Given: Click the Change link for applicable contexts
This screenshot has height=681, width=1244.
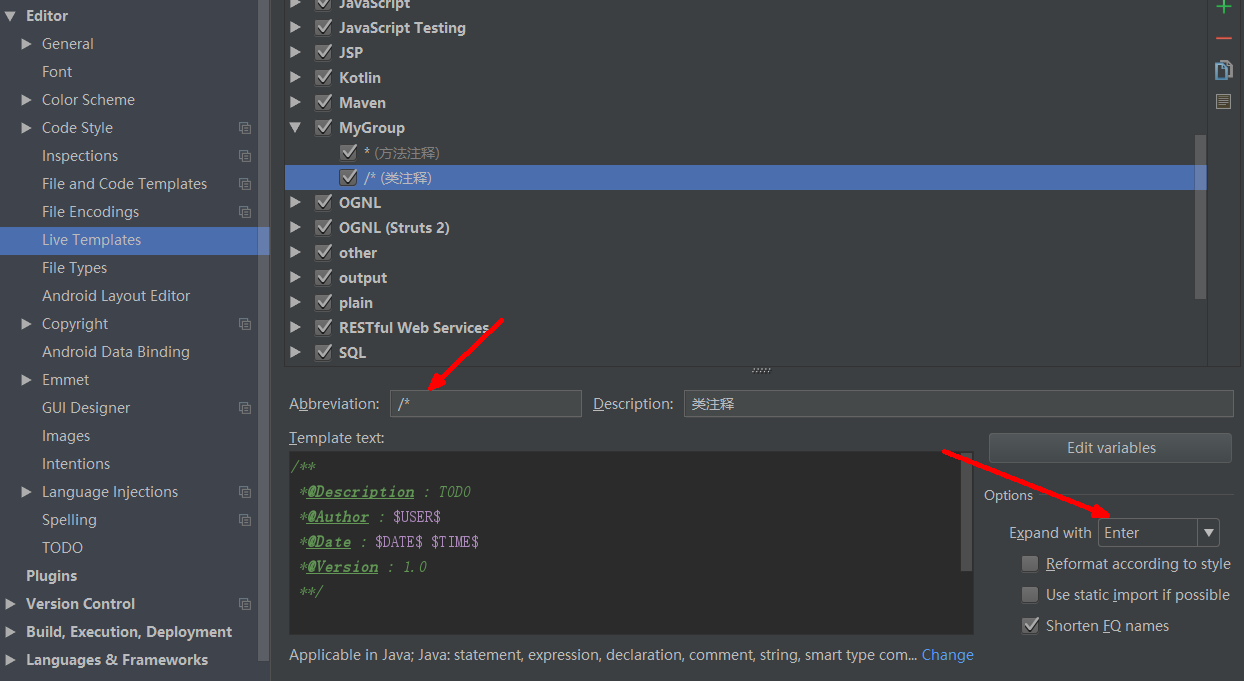Looking at the screenshot, I should click(x=947, y=655).
